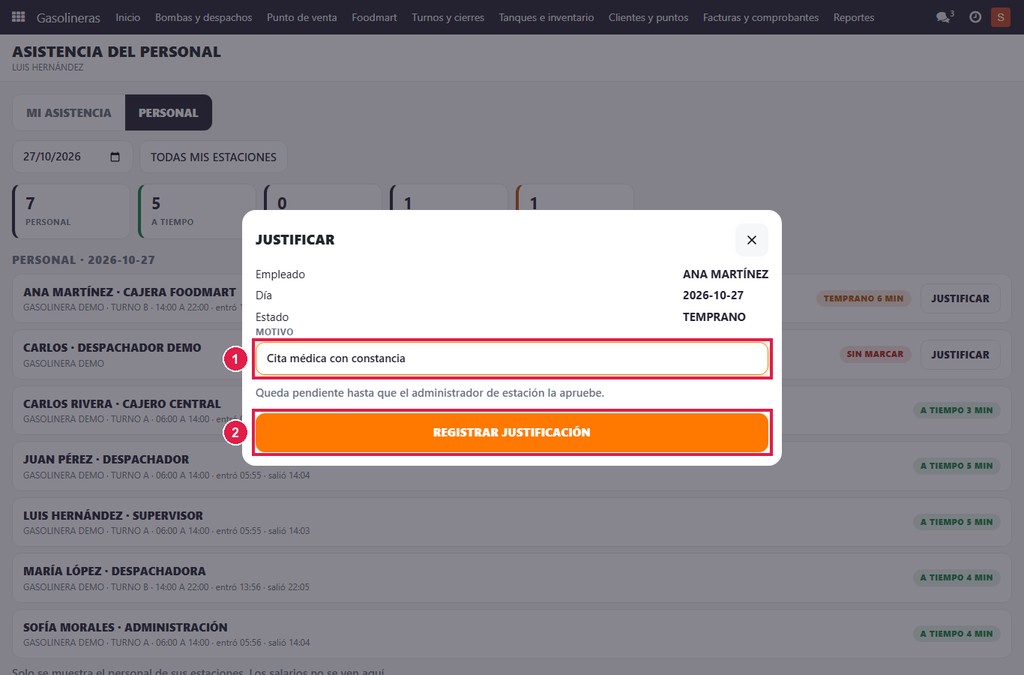Screen dimensions: 1024x675
Task: Open the apps grid menu icon
Action: pos(18,17)
